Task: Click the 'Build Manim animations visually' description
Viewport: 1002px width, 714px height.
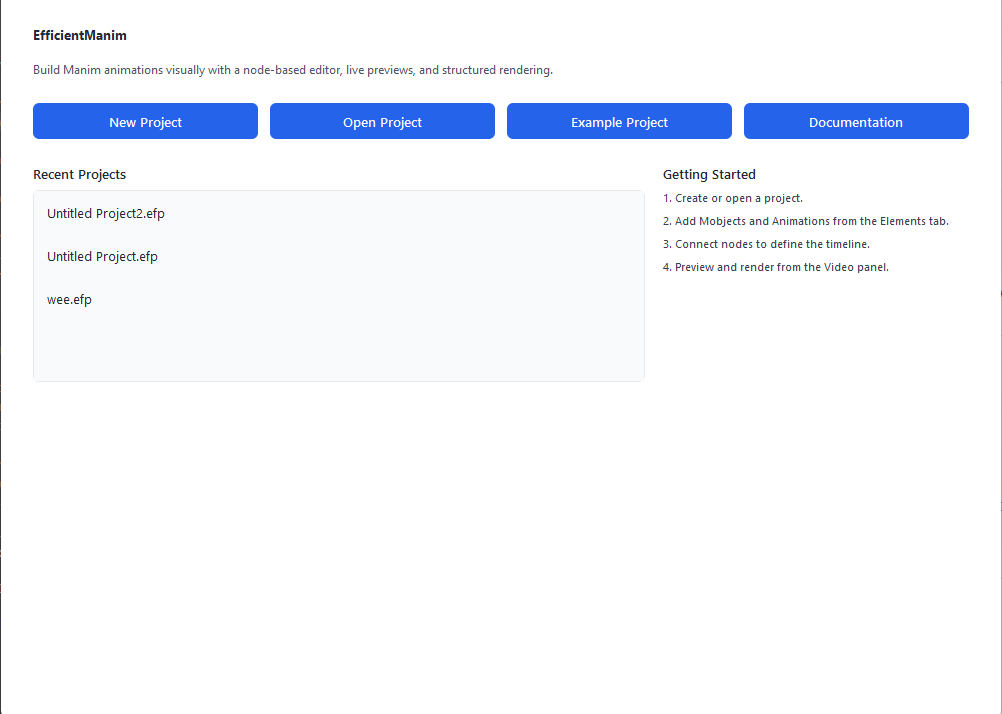Action: pos(293,70)
